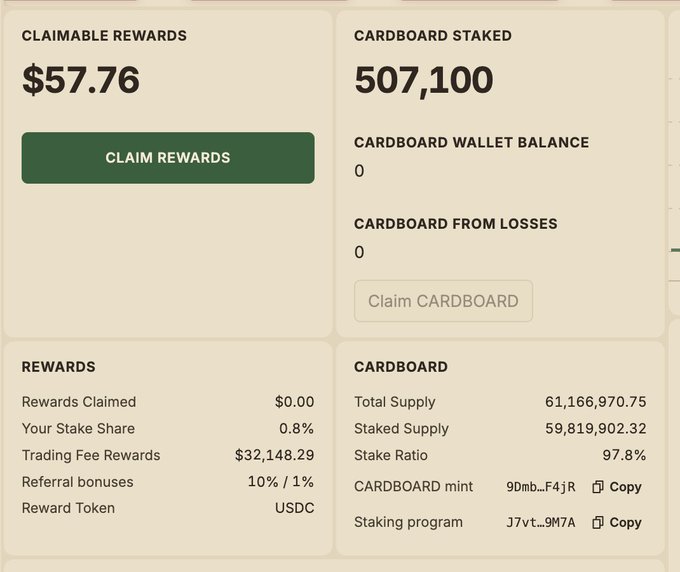This screenshot has height=572, width=680.
Task: Click the Staked Supply label
Action: coord(402,428)
